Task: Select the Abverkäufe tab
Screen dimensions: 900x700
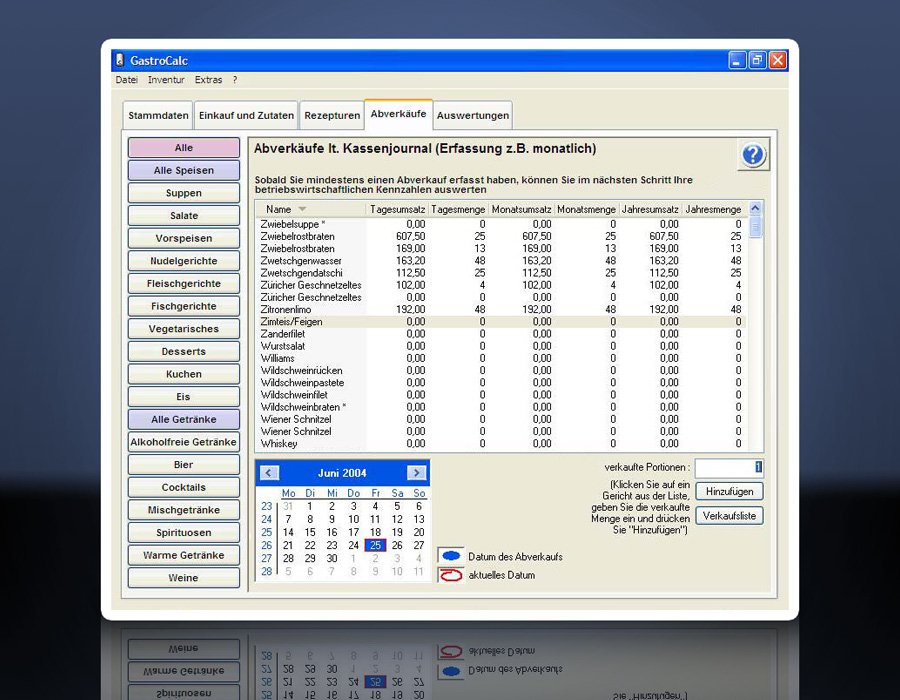Action: coord(398,114)
